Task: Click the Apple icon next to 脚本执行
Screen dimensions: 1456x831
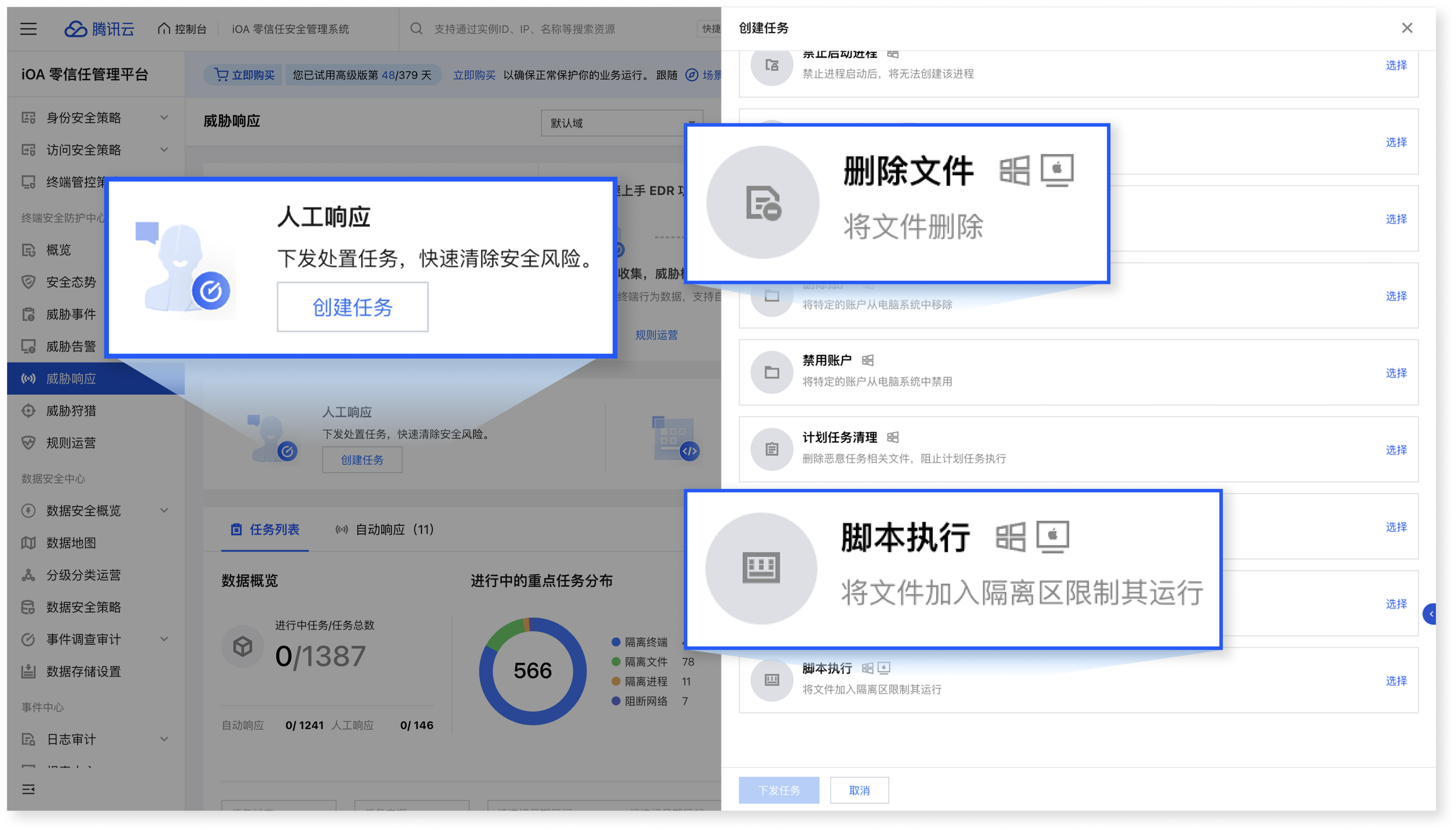Action: tap(1054, 535)
